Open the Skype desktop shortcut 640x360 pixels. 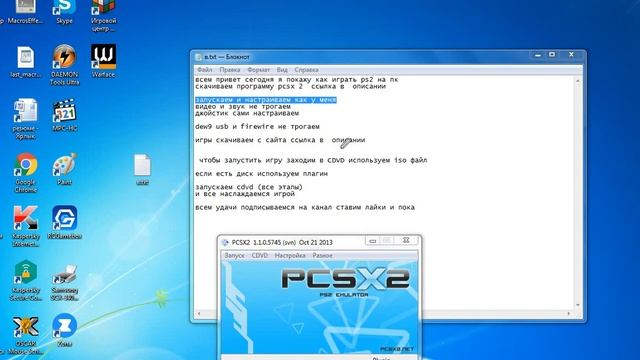(64, 10)
